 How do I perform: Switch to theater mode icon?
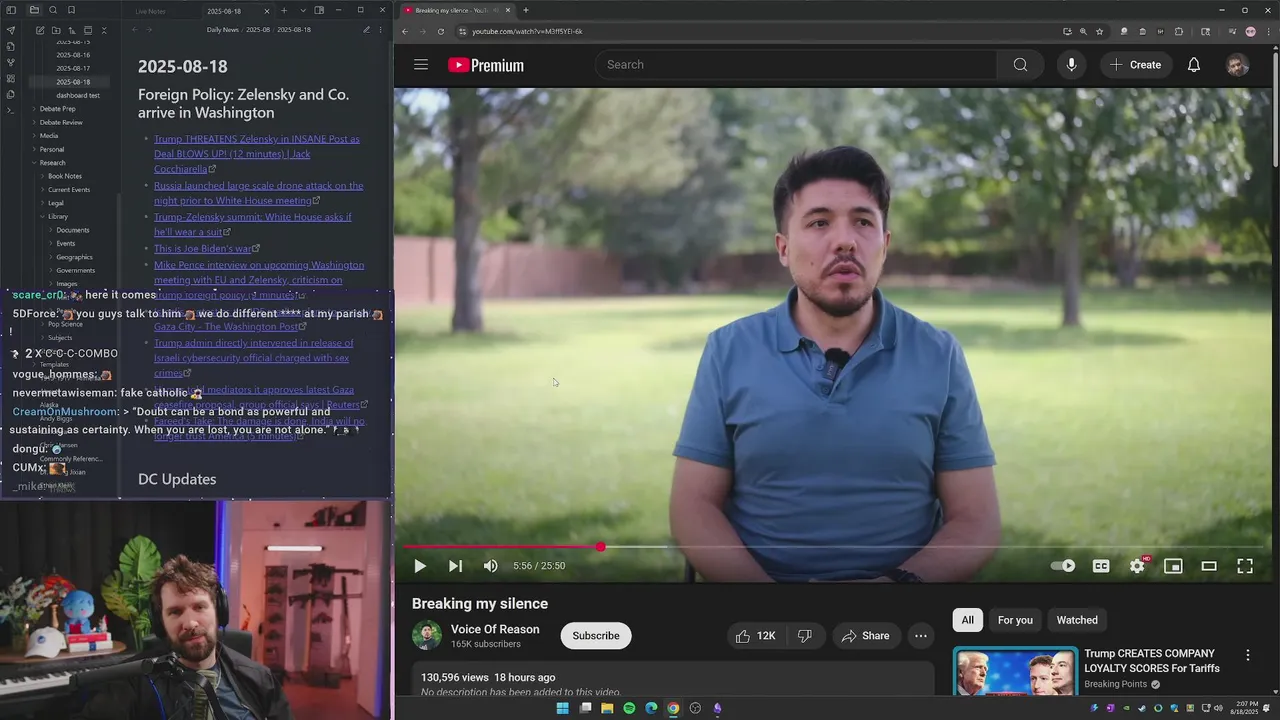(1209, 566)
